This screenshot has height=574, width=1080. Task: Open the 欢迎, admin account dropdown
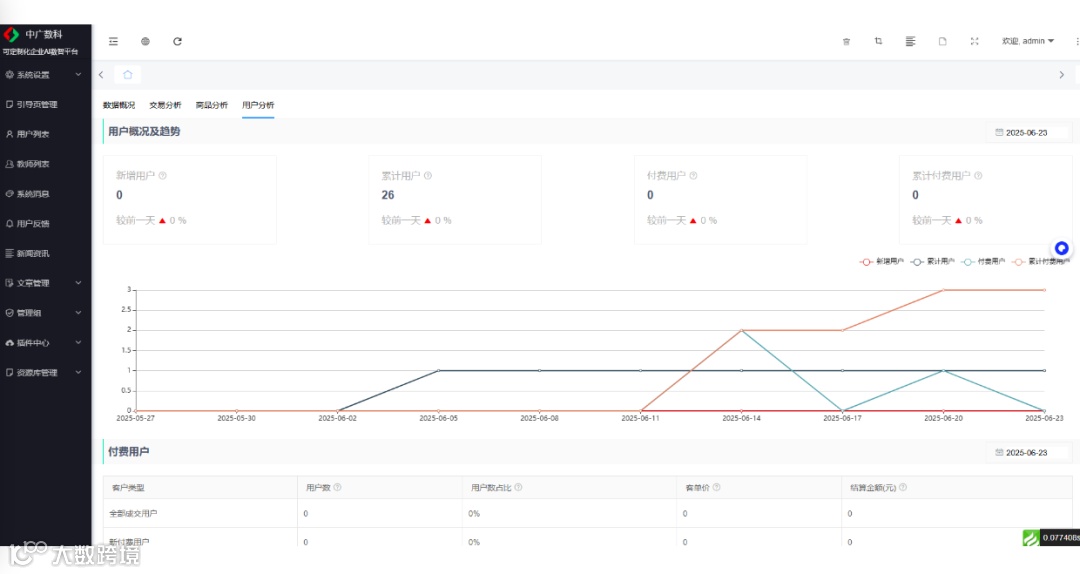(x=1028, y=41)
